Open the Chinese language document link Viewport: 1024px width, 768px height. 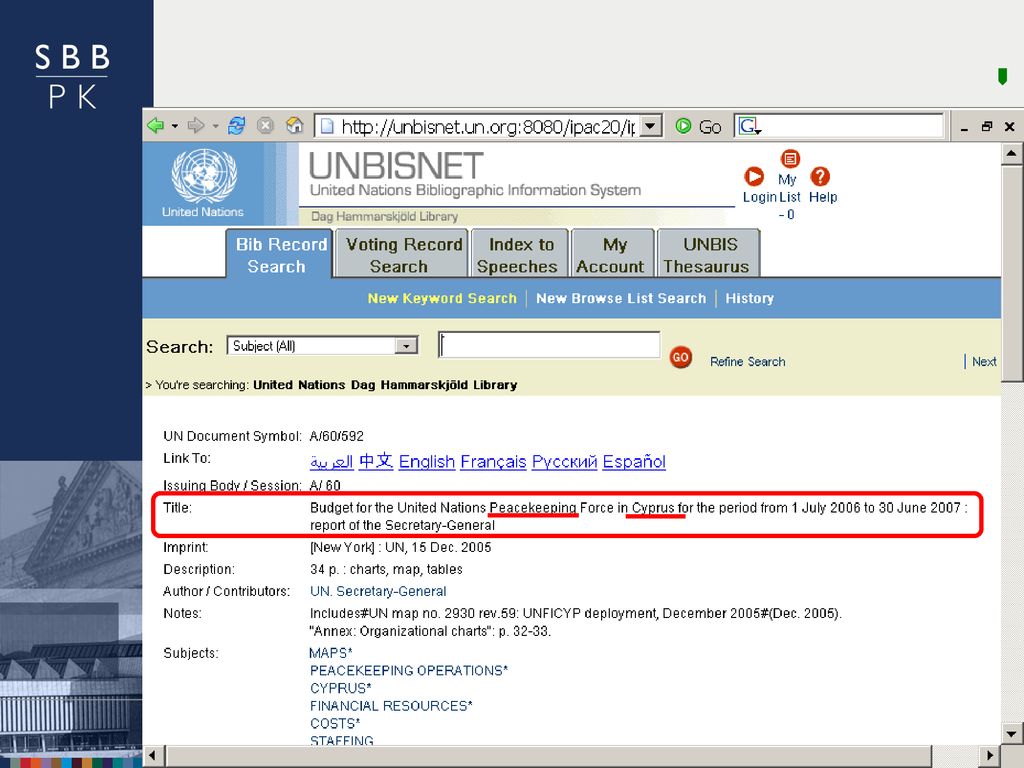tap(376, 462)
